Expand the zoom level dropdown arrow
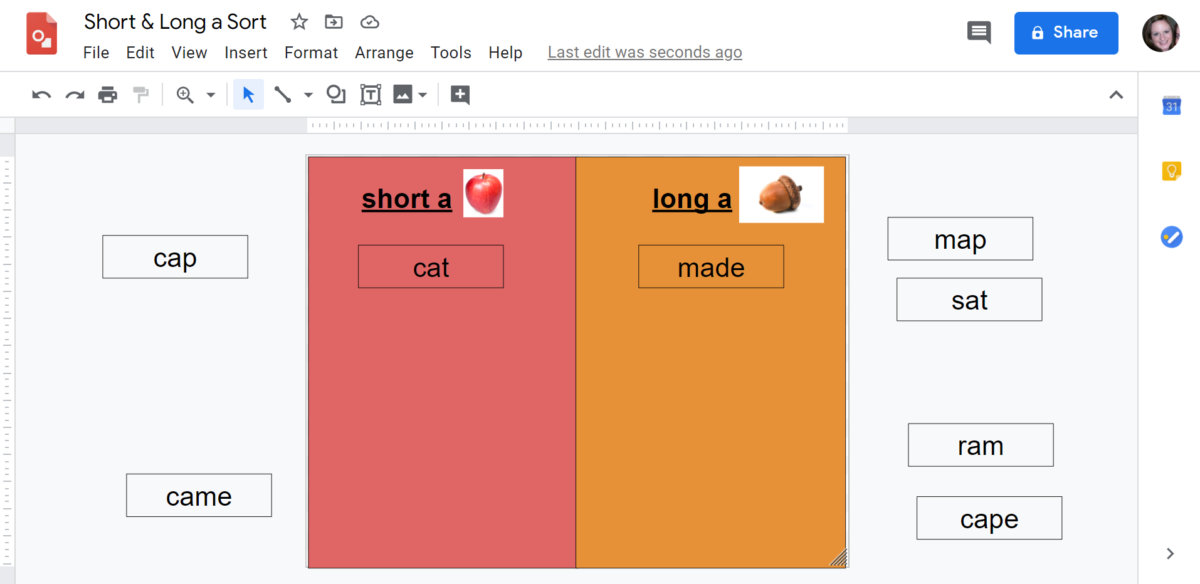This screenshot has height=584, width=1200. coord(211,96)
